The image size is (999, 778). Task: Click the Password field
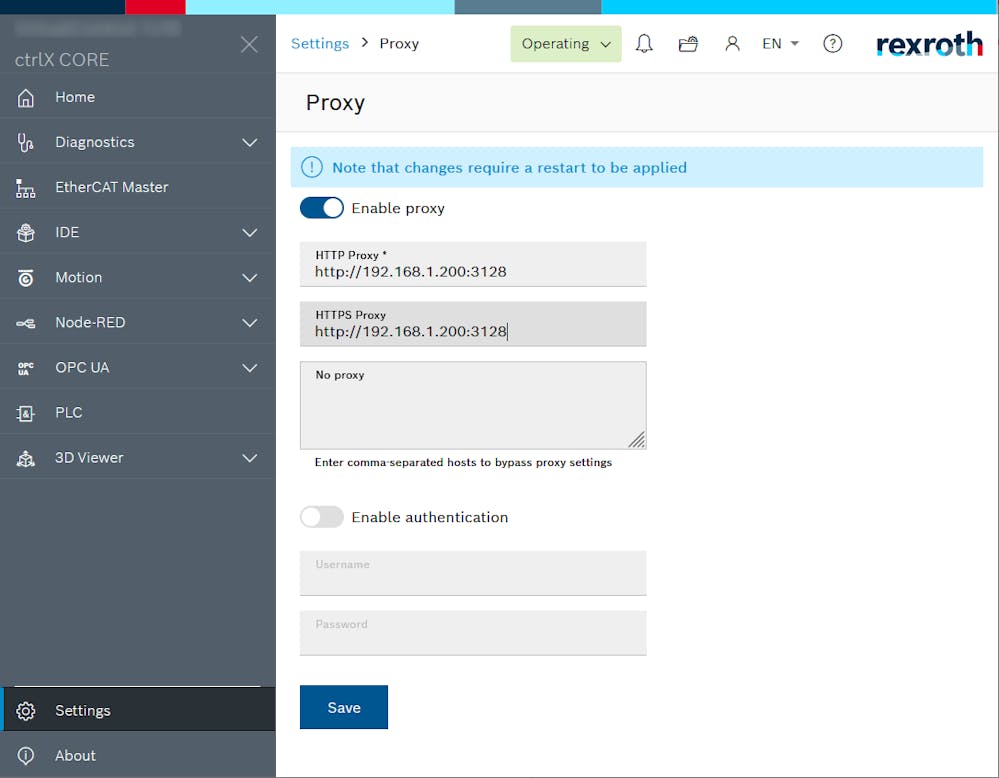(x=473, y=633)
